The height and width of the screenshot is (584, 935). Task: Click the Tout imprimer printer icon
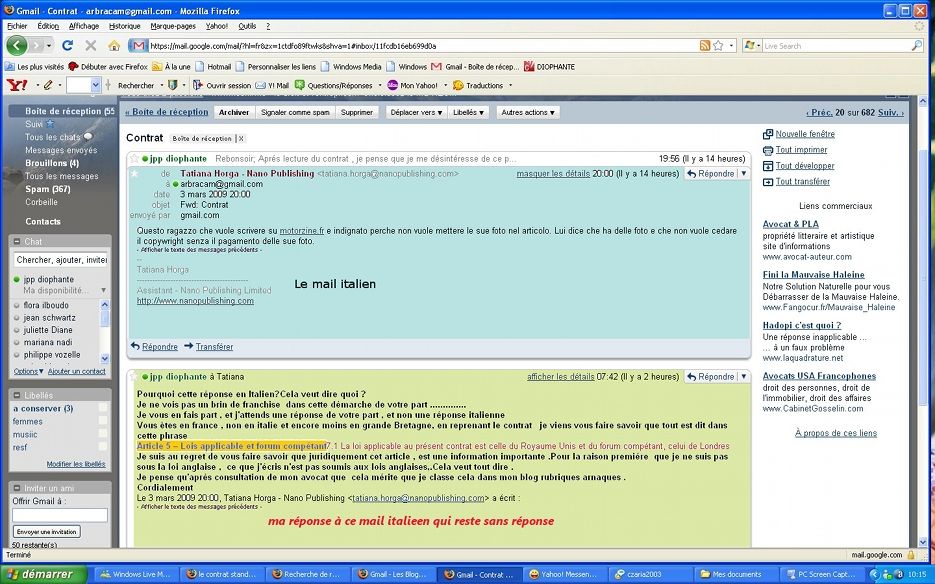pos(768,150)
